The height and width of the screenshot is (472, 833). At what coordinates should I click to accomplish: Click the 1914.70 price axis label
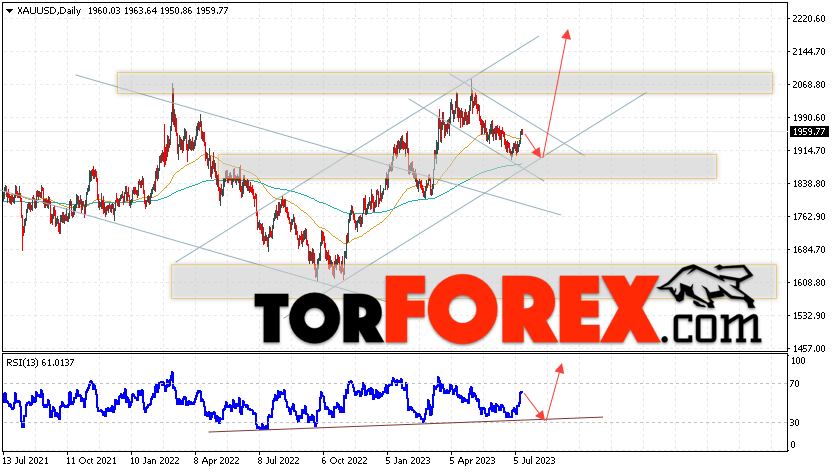pos(809,151)
